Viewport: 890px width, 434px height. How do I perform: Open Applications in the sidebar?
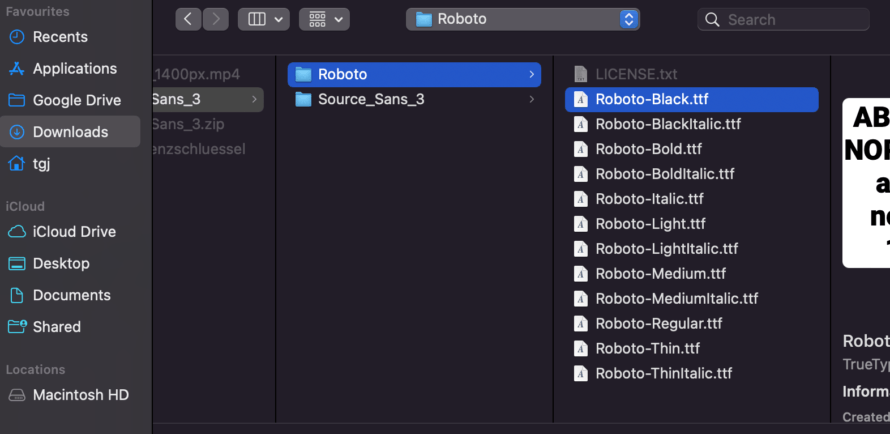coord(74,69)
